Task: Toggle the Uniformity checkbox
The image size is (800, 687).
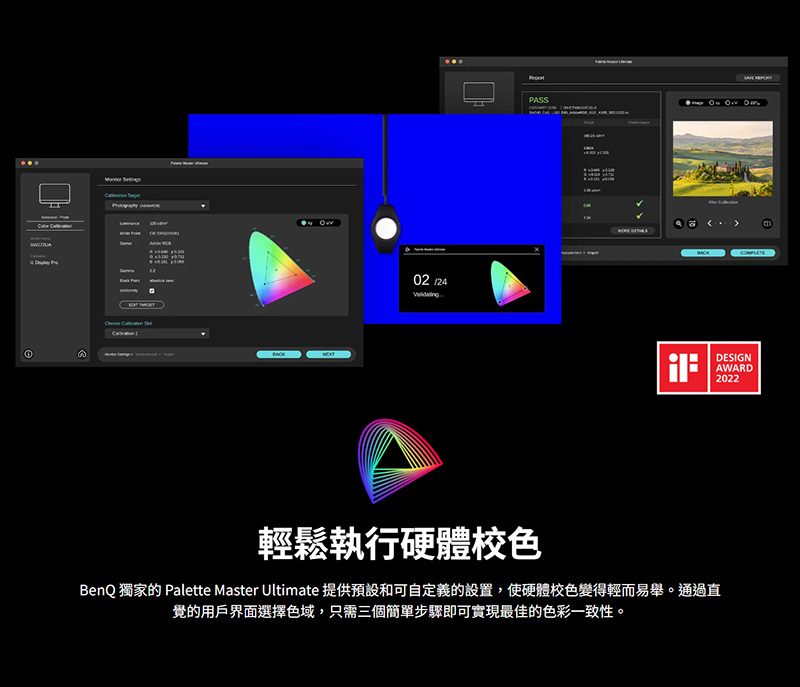Action: click(x=152, y=291)
